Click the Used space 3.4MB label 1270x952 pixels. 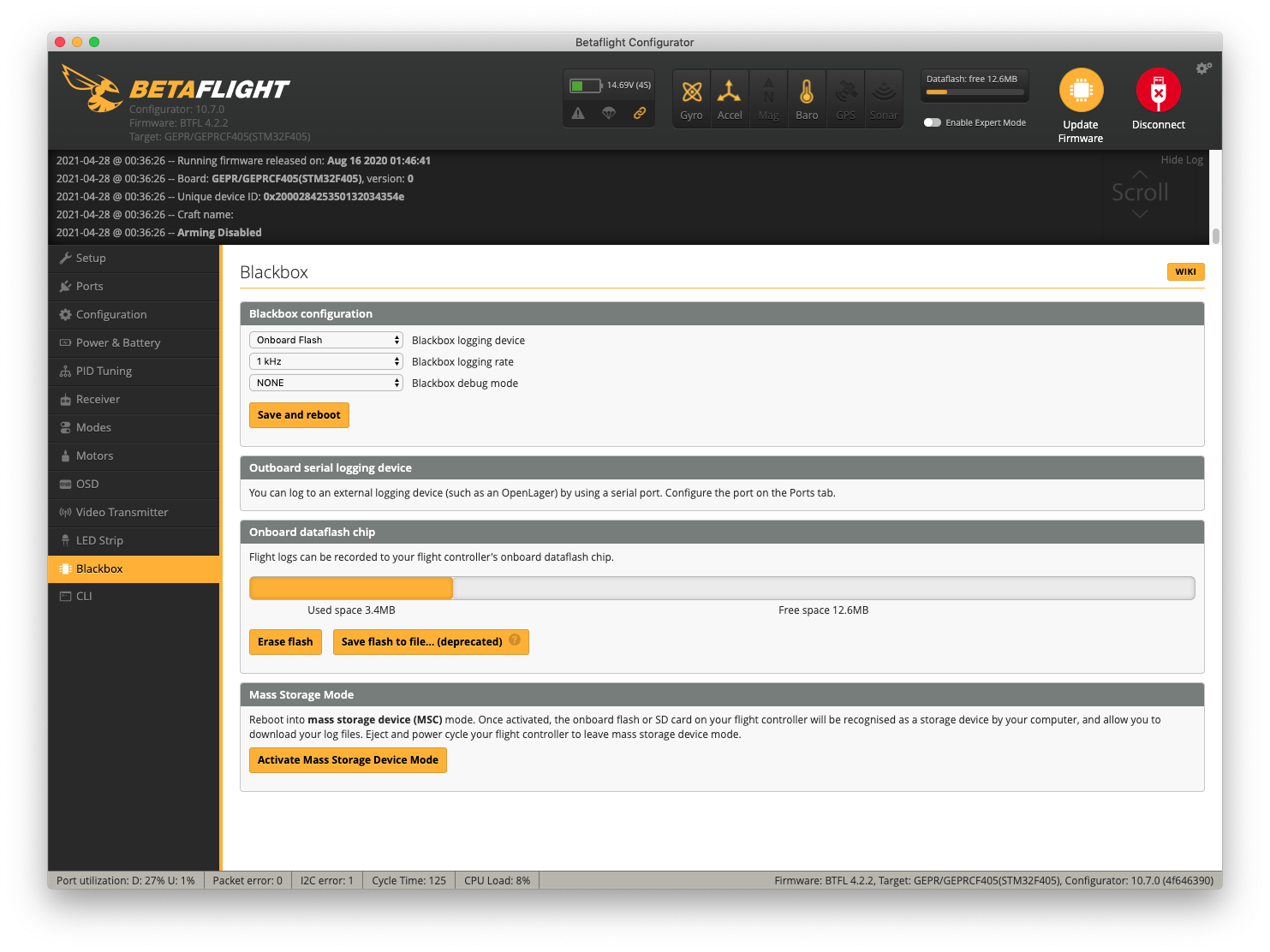point(351,610)
